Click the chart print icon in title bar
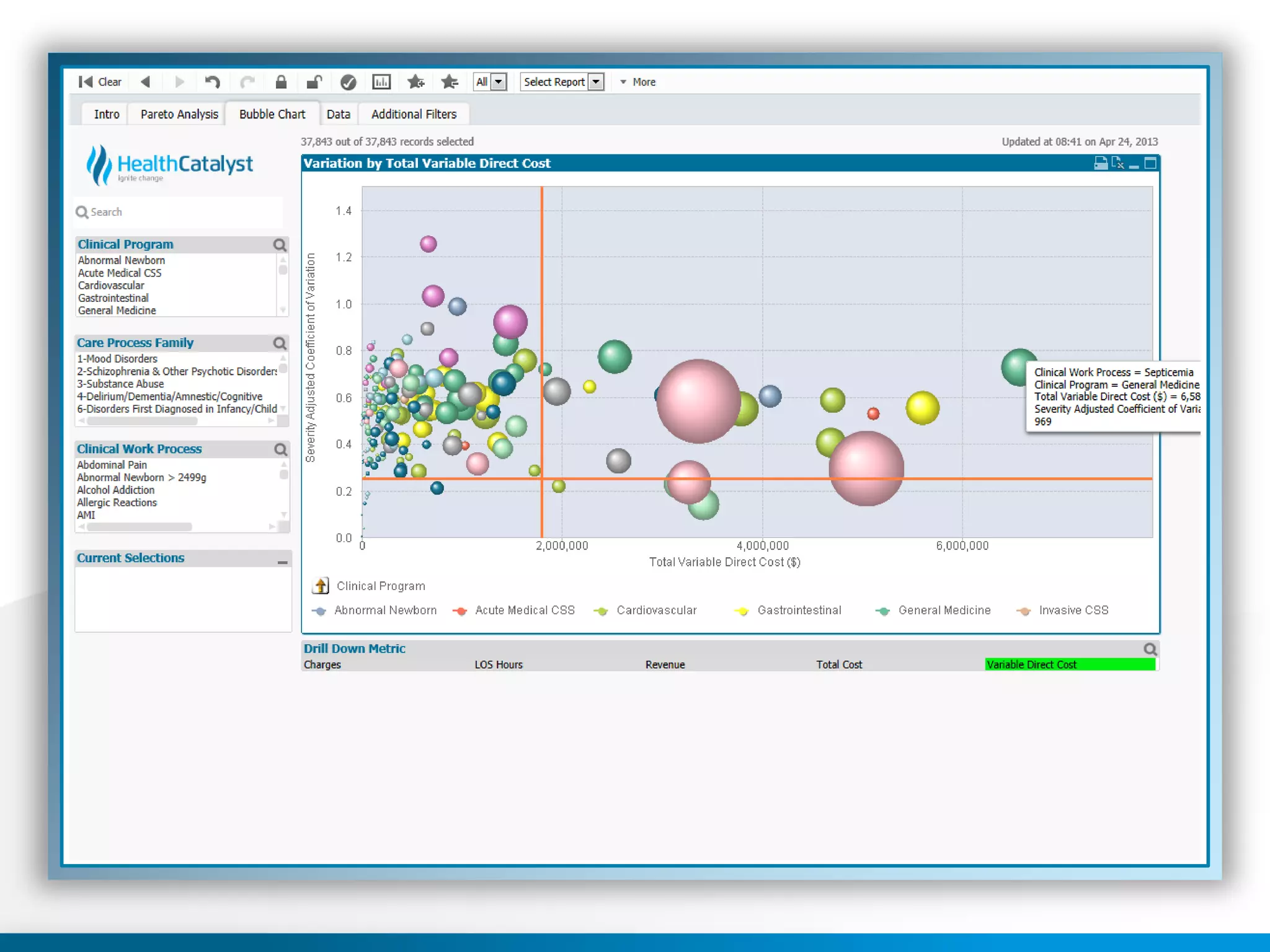1270x952 pixels. point(1100,163)
